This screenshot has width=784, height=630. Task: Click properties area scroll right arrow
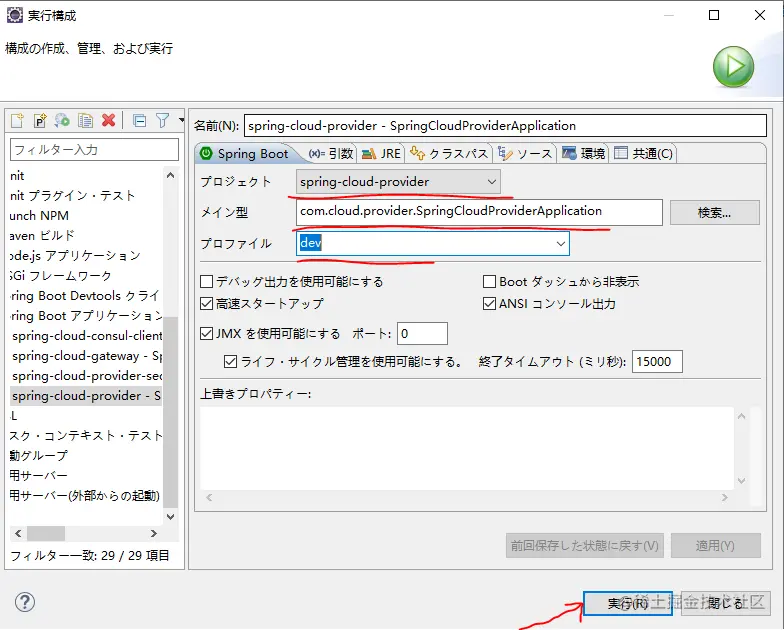coord(724,498)
